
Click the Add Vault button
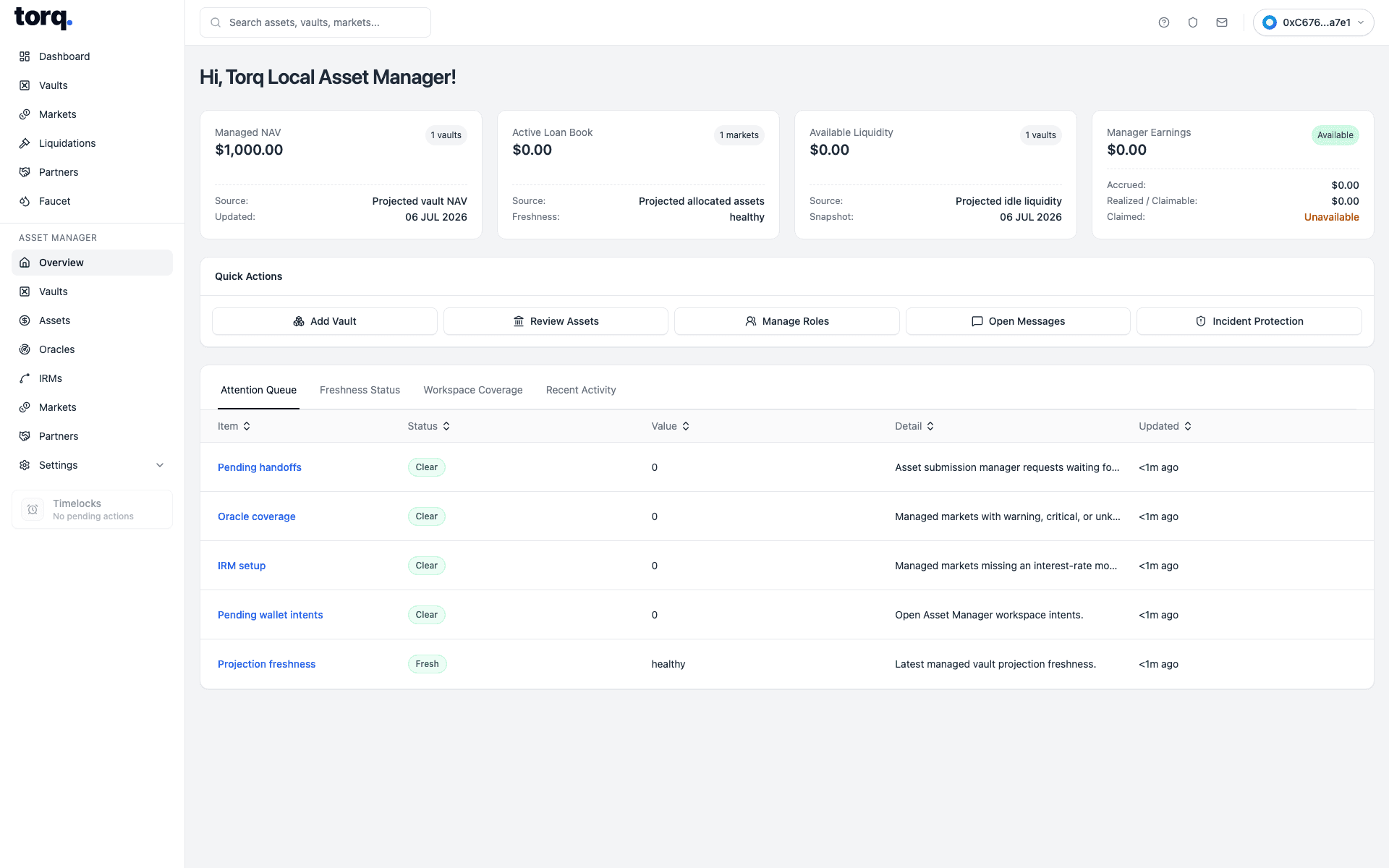tap(324, 321)
